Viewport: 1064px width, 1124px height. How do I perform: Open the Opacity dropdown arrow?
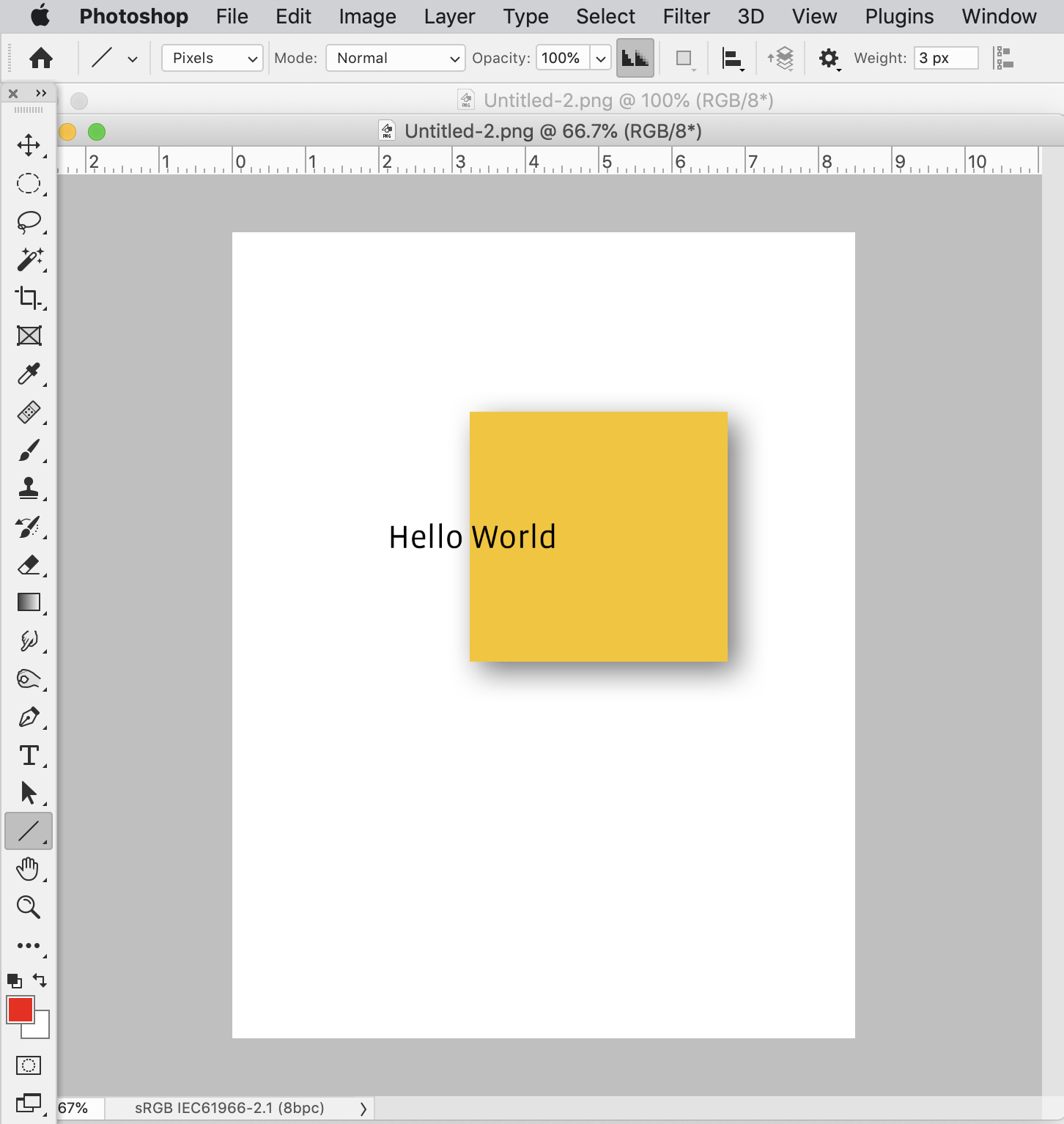[x=601, y=58]
